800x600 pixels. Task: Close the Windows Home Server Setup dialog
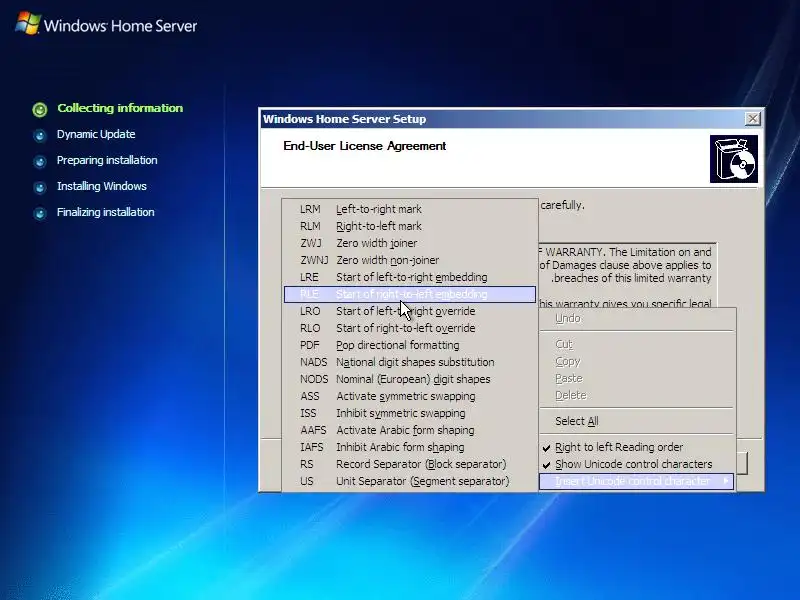pyautogui.click(x=753, y=119)
